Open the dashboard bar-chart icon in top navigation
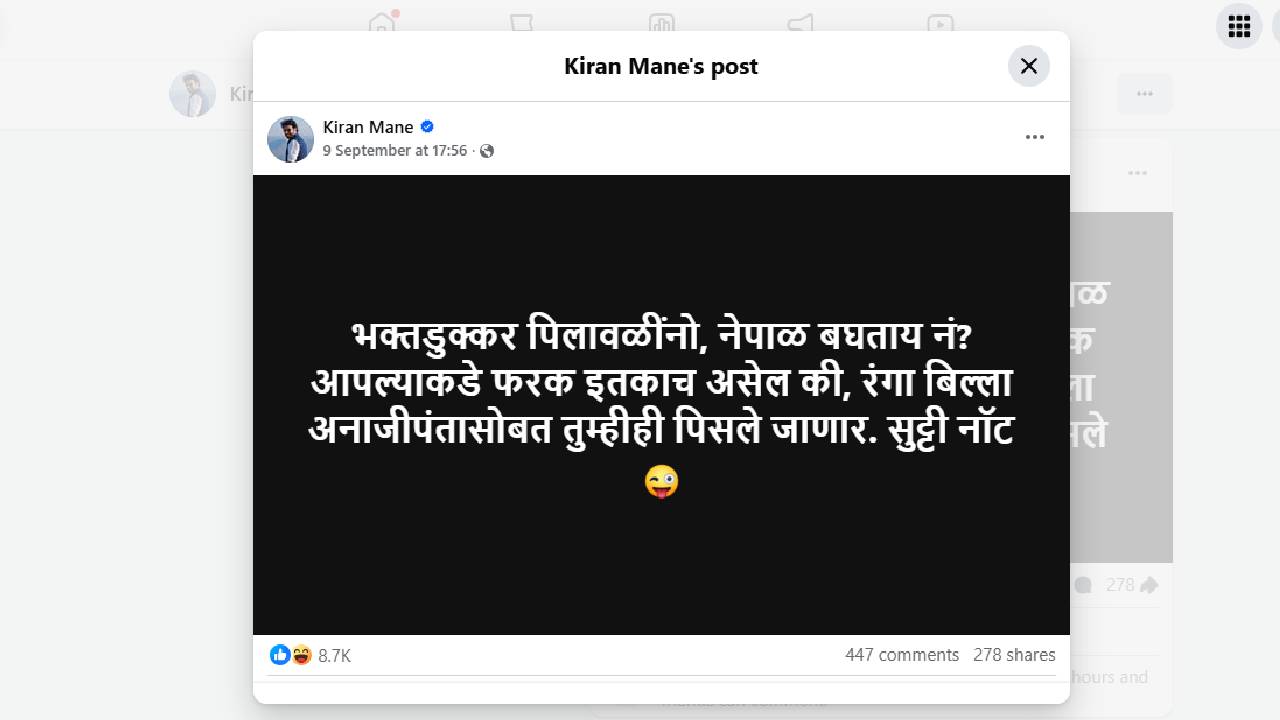This screenshot has height=720, width=1280. pos(661,24)
